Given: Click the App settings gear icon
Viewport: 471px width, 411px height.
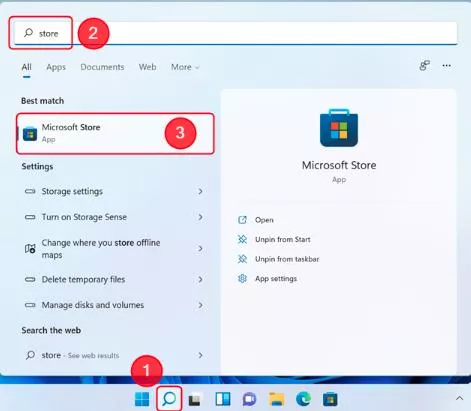Looking at the screenshot, I should tap(242, 278).
